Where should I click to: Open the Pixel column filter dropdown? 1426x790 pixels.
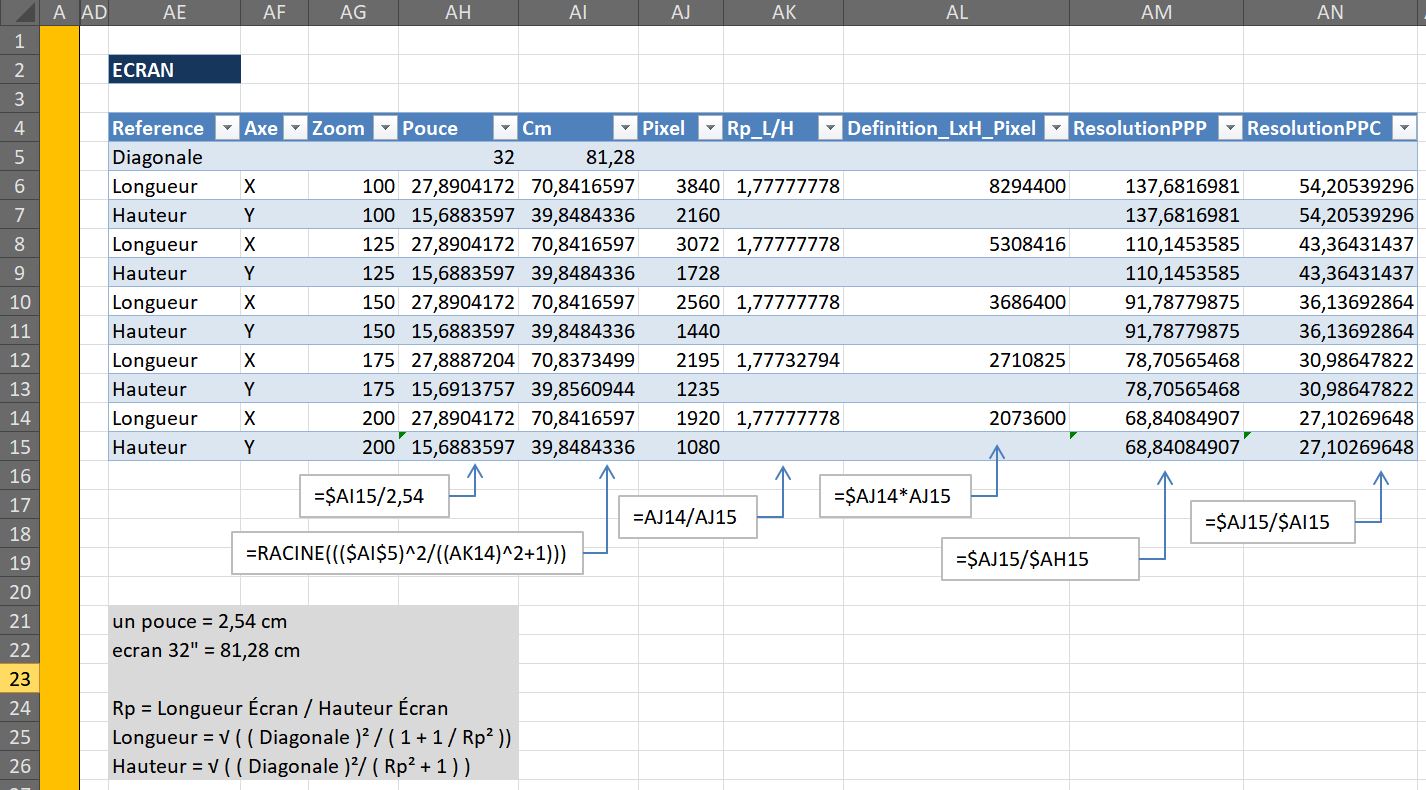point(709,128)
